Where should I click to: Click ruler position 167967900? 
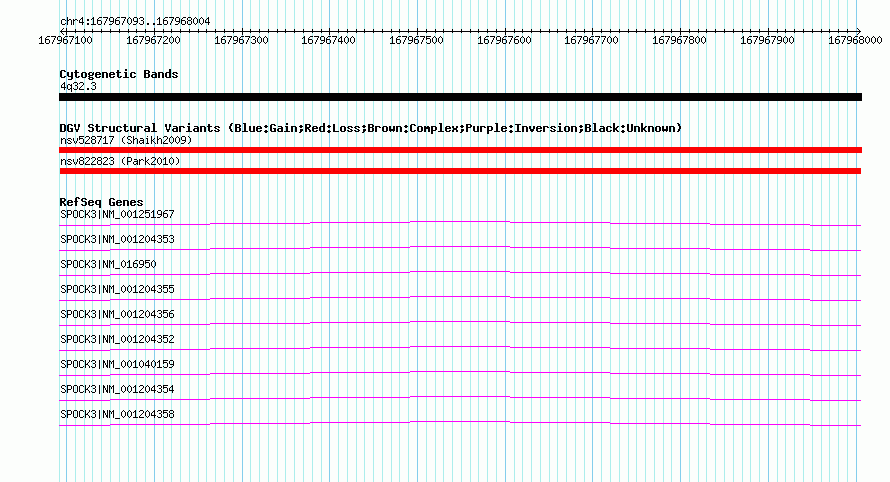[x=767, y=40]
